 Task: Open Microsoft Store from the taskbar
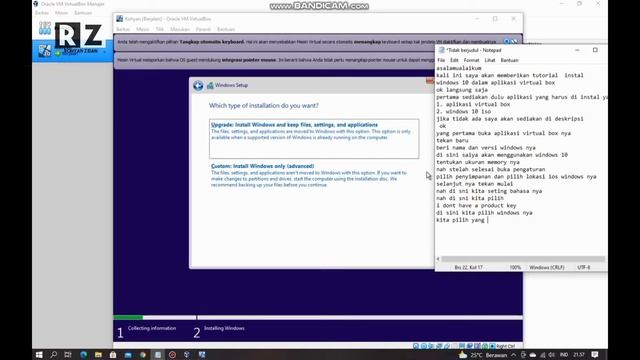113,355
